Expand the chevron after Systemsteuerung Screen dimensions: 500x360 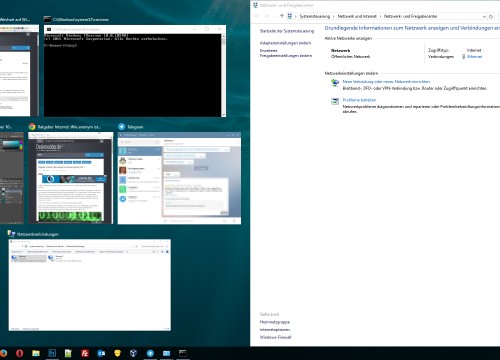pyautogui.click(x=333, y=16)
